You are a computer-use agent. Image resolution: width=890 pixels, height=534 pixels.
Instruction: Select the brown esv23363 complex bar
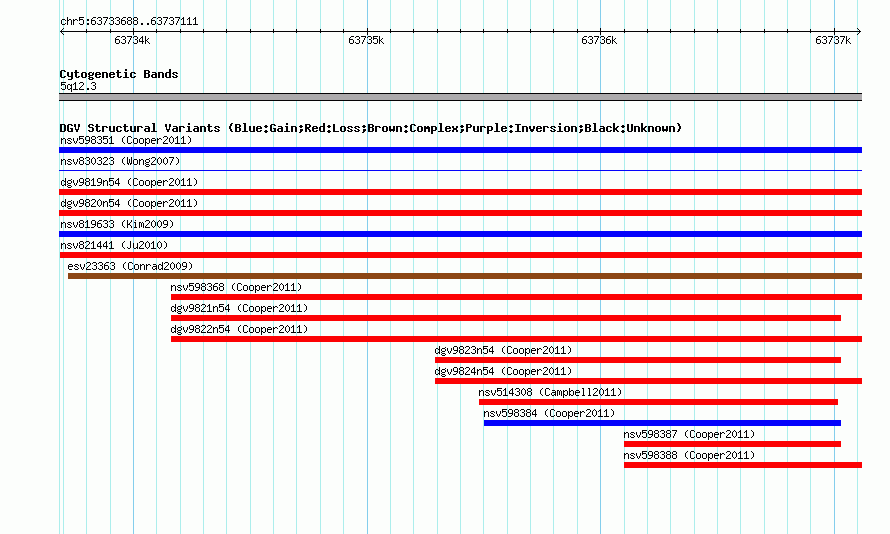(x=465, y=276)
